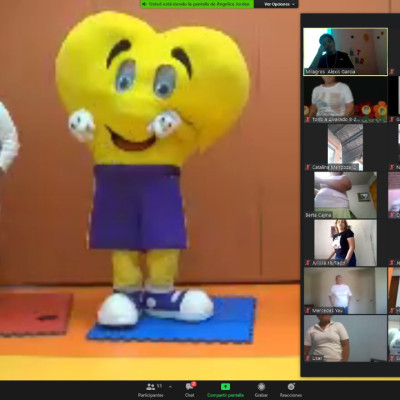Select Jussia Hurtado video thumbnail

point(345,243)
